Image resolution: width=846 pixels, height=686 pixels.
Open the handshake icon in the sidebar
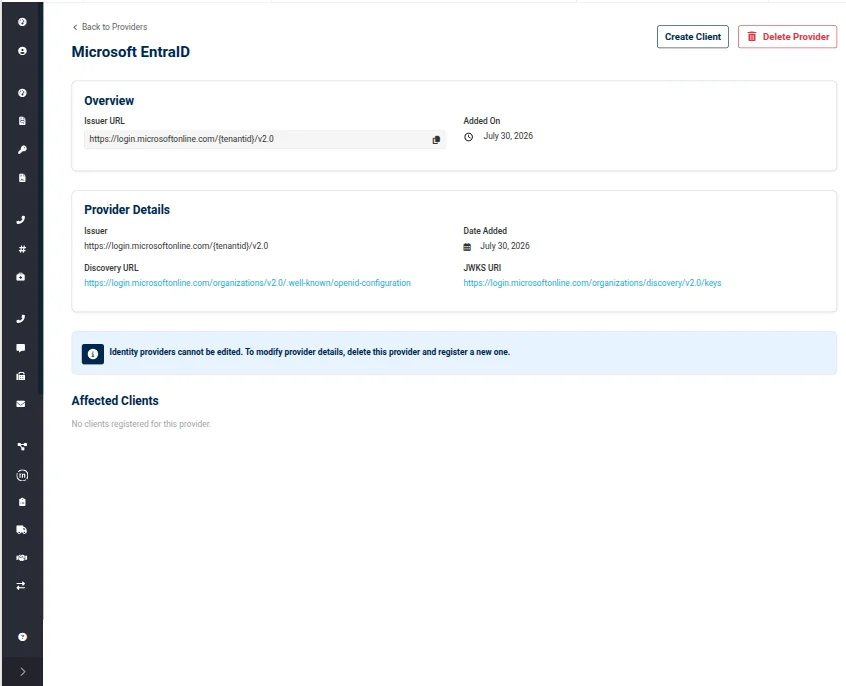pyautogui.click(x=22, y=558)
